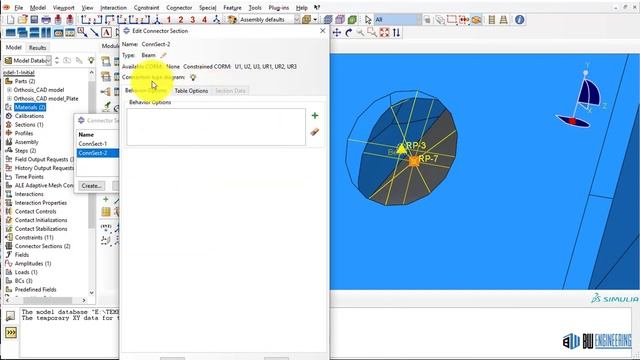
Task: Select the Magnify View tool
Action: pos(360,33)
